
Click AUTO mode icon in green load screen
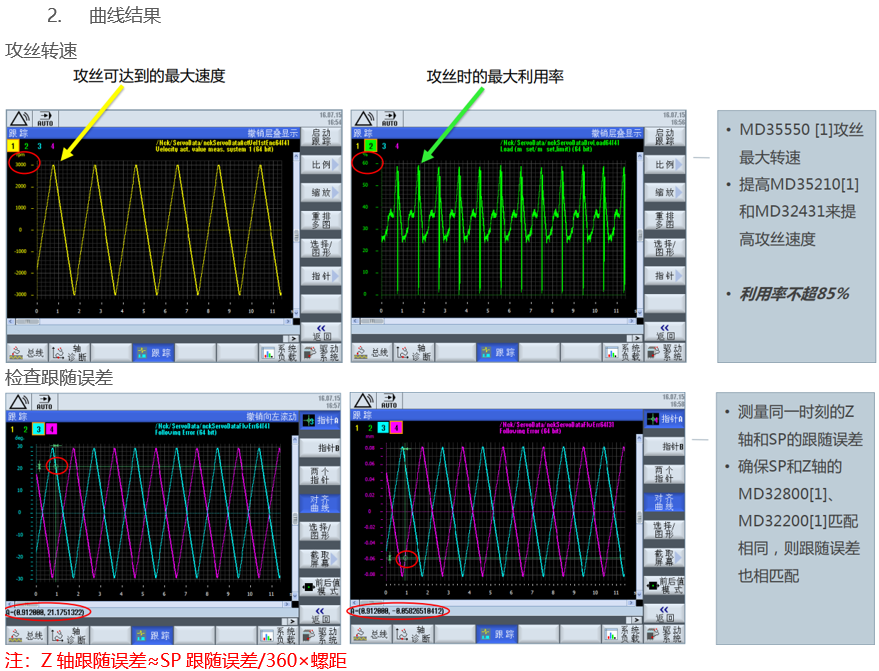click(390, 119)
